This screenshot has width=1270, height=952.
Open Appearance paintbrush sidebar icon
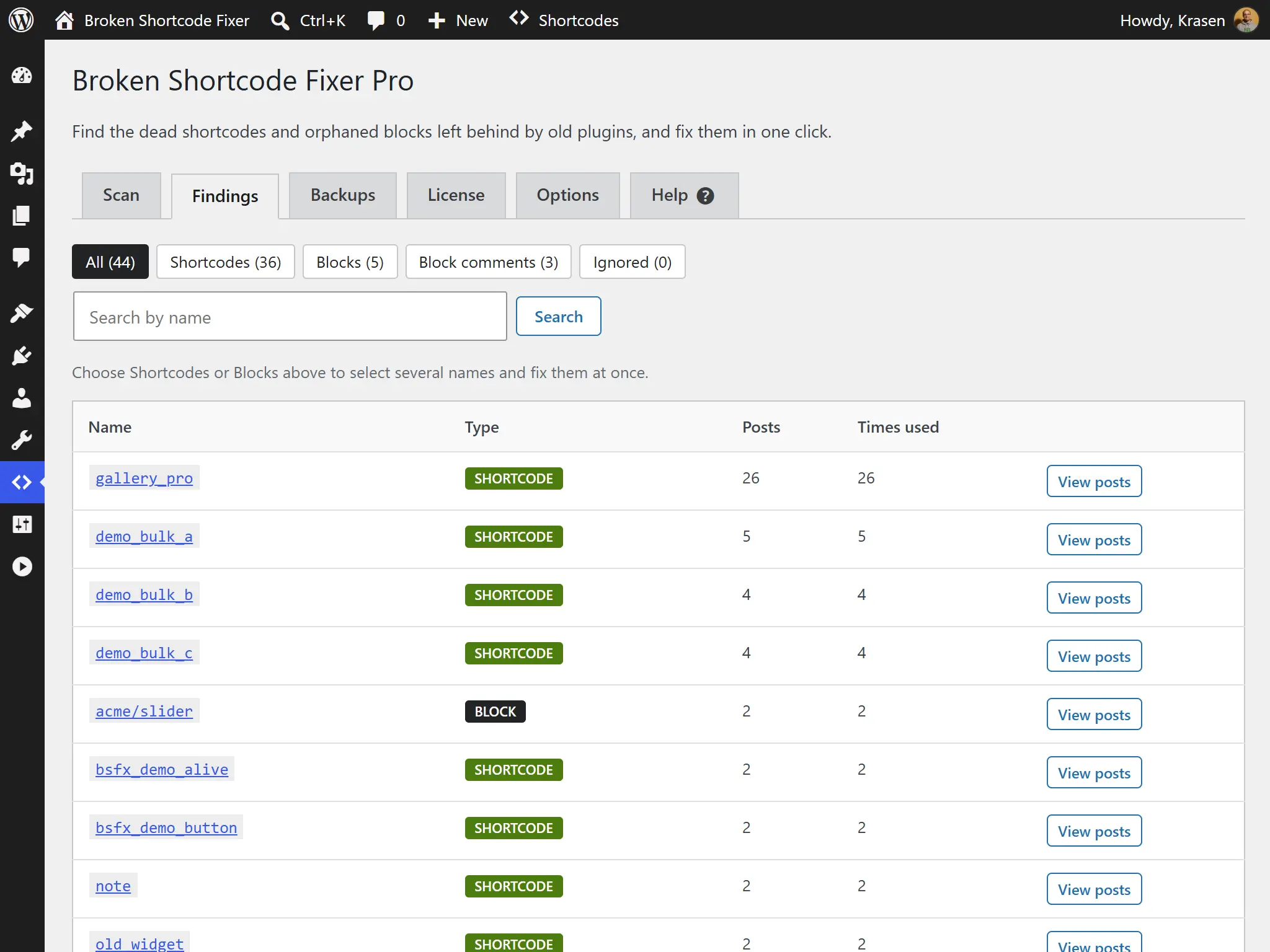pos(22,314)
